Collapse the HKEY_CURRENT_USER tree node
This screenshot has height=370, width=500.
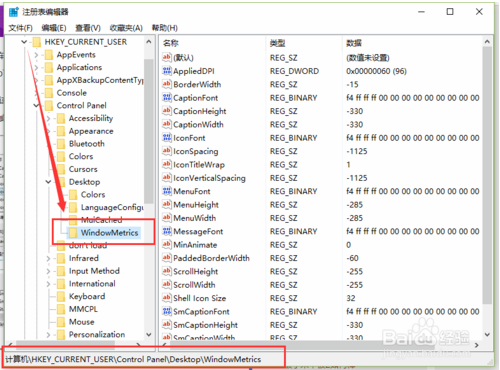(24, 42)
